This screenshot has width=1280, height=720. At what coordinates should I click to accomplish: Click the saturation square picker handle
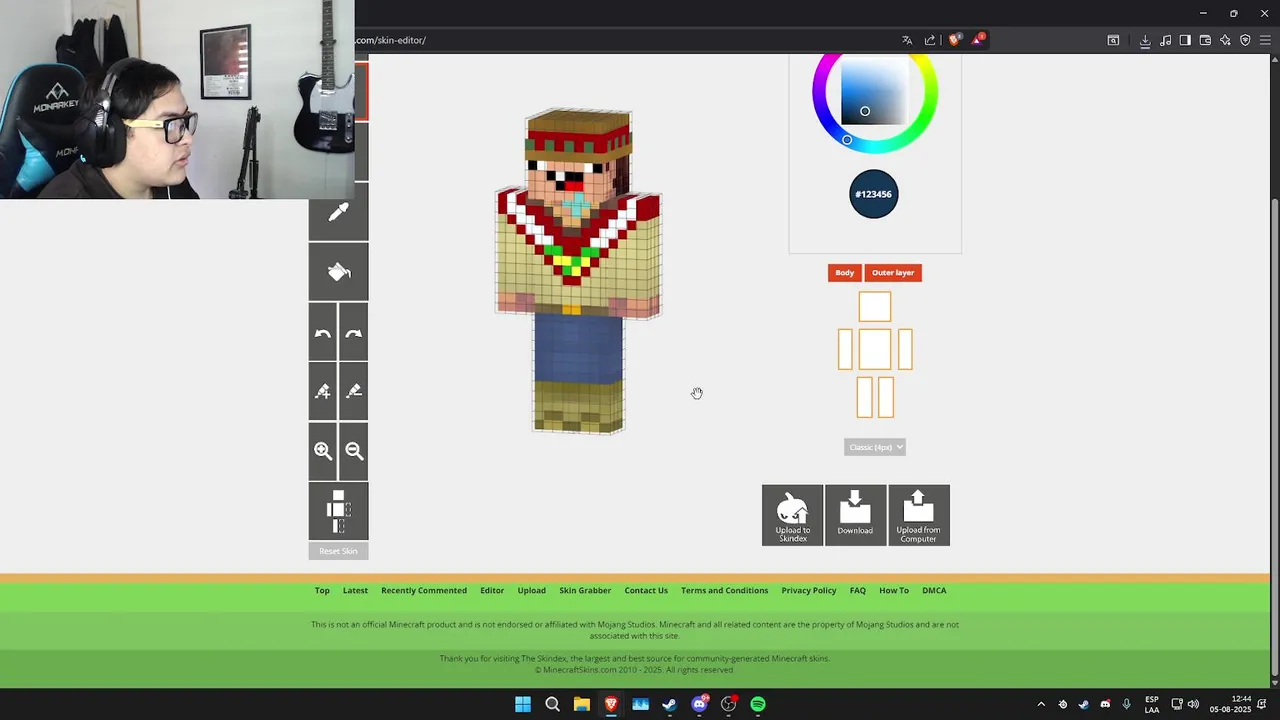[x=865, y=111]
